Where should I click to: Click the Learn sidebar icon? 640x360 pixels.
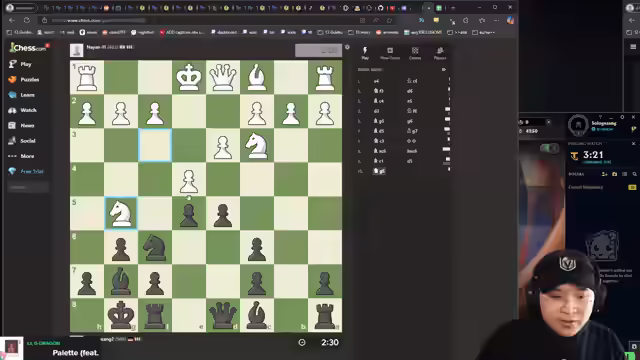pos(12,95)
